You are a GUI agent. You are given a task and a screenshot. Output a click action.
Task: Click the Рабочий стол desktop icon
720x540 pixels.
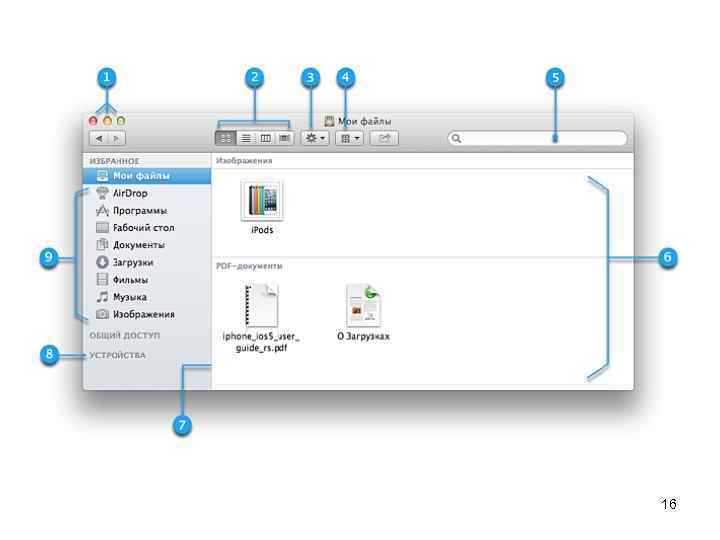[102, 228]
